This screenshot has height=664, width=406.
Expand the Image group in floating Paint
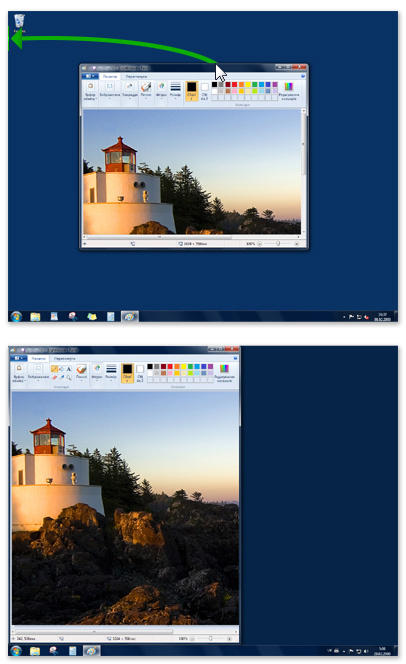point(110,91)
